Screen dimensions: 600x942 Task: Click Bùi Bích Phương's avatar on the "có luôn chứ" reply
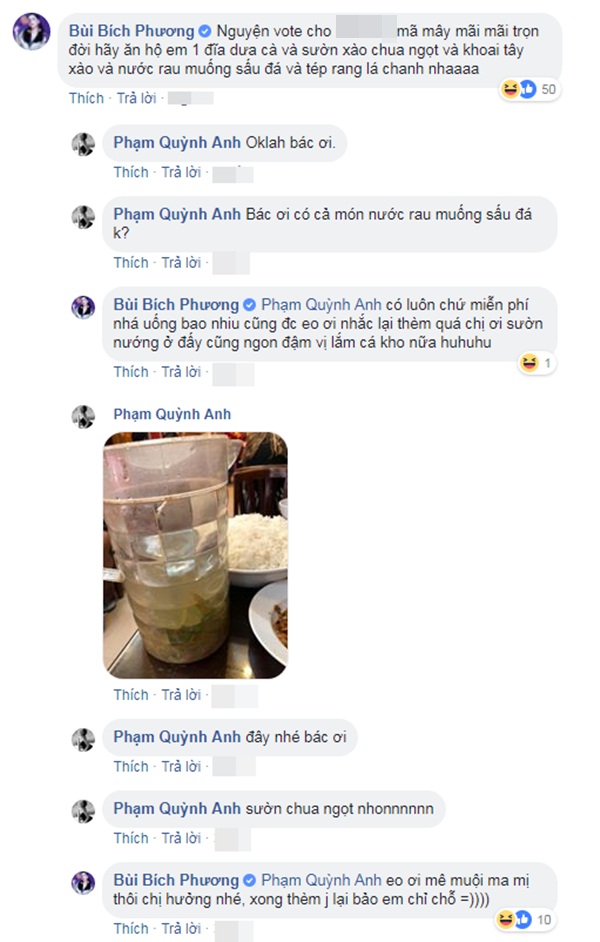(x=83, y=307)
